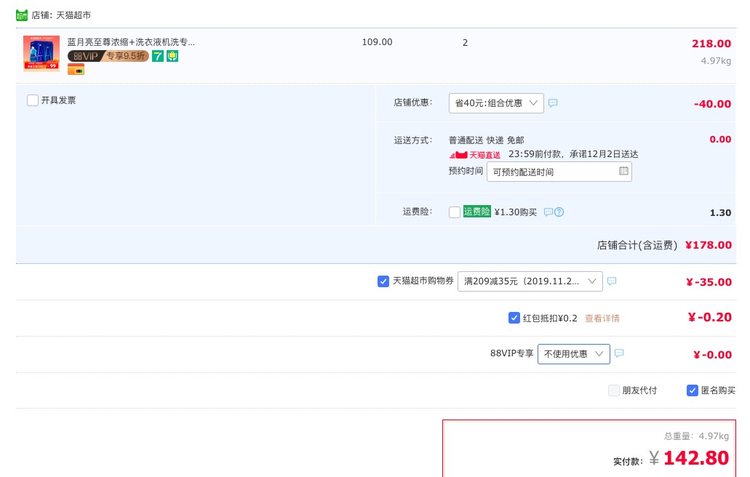Click the -40.00 store discount amount
The height and width of the screenshot is (477, 750).
(x=712, y=104)
